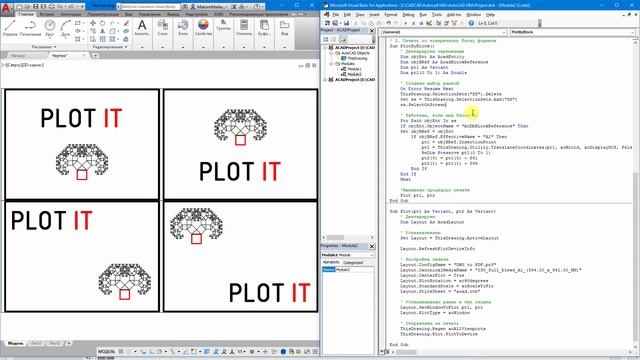Click the Name property value Module2
The height and width of the screenshot is (360, 640).
point(354,270)
